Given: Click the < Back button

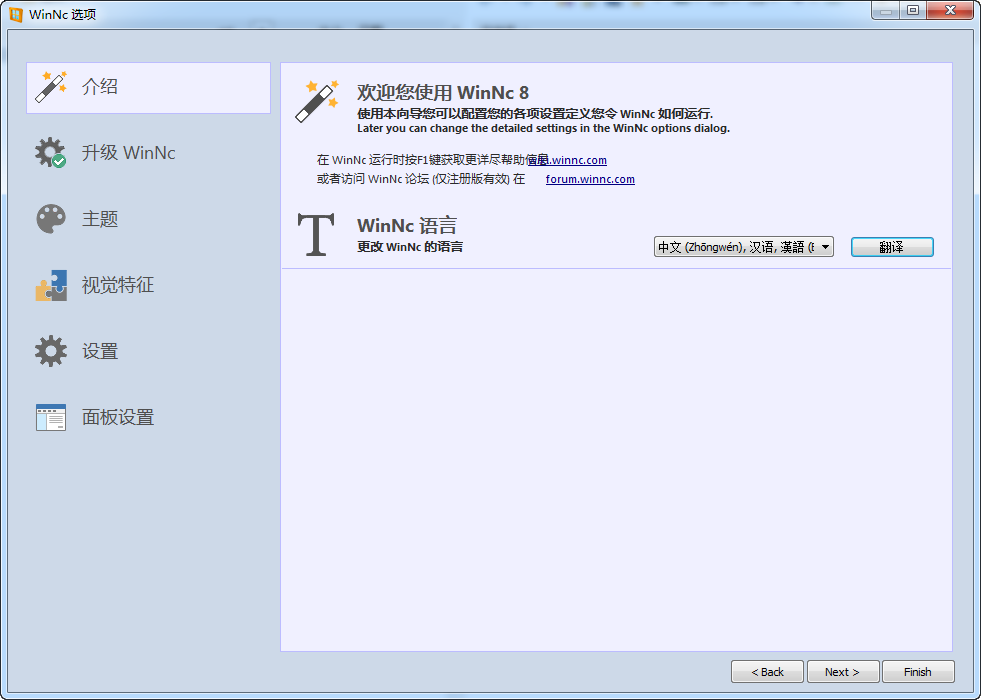Looking at the screenshot, I should (x=767, y=672).
